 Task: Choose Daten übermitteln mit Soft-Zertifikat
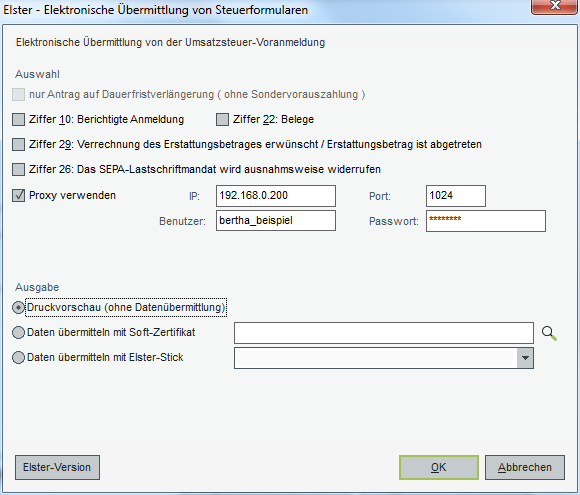coord(18,333)
